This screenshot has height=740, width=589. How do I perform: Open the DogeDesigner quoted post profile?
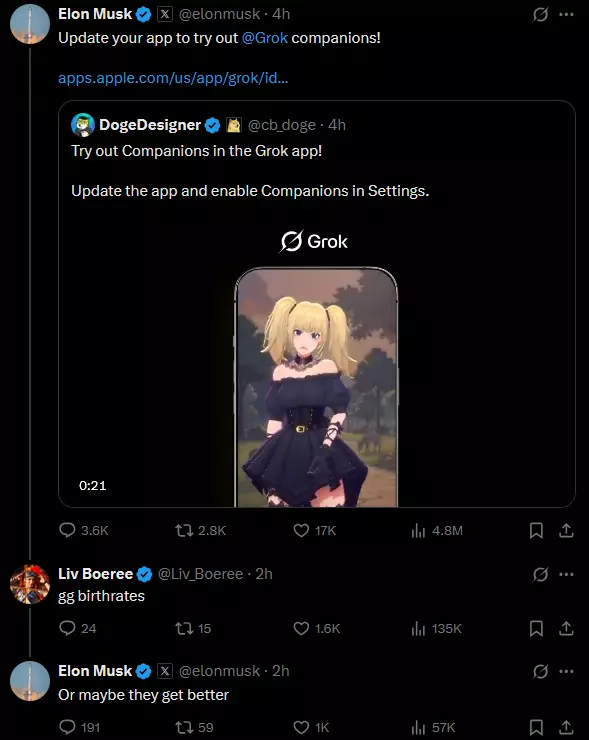pyautogui.click(x=83, y=125)
